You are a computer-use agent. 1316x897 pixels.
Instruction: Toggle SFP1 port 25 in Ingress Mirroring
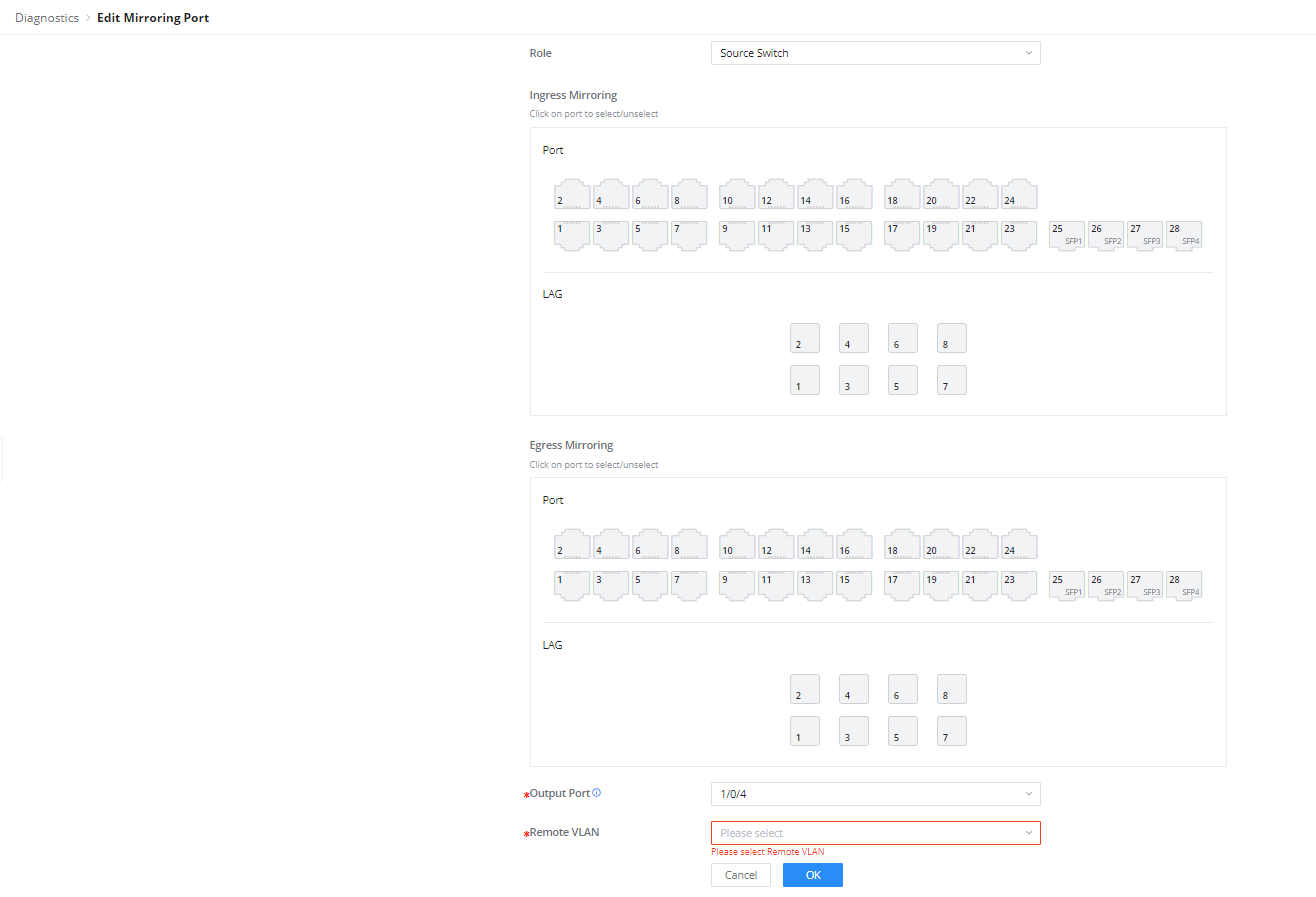1067,235
